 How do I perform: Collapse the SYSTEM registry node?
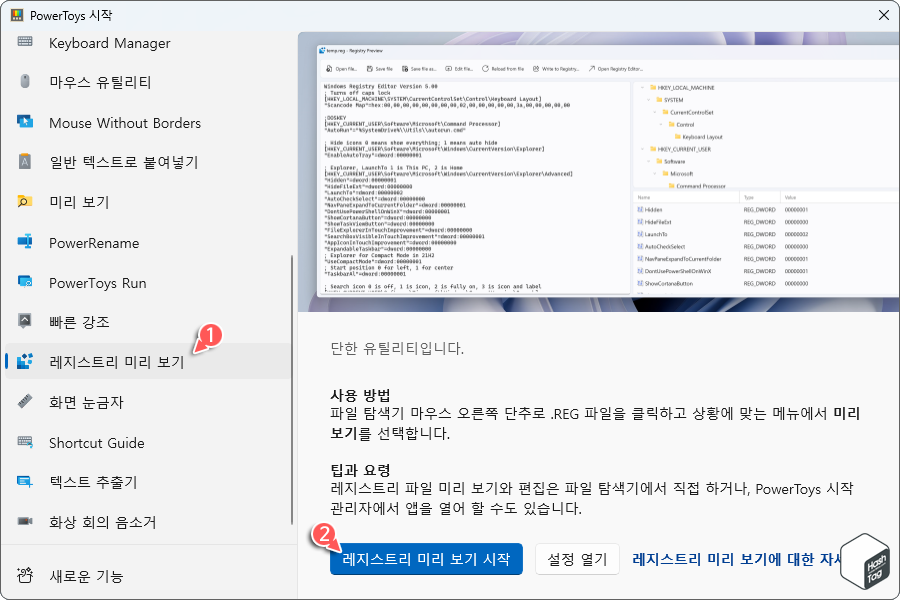(x=648, y=100)
